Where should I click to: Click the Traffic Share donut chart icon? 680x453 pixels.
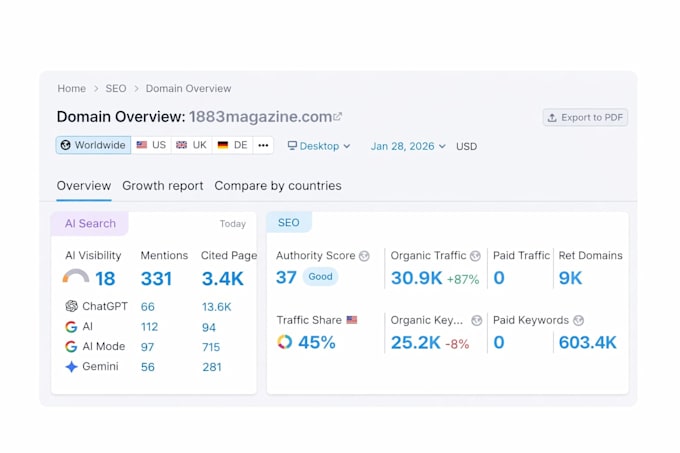(284, 342)
